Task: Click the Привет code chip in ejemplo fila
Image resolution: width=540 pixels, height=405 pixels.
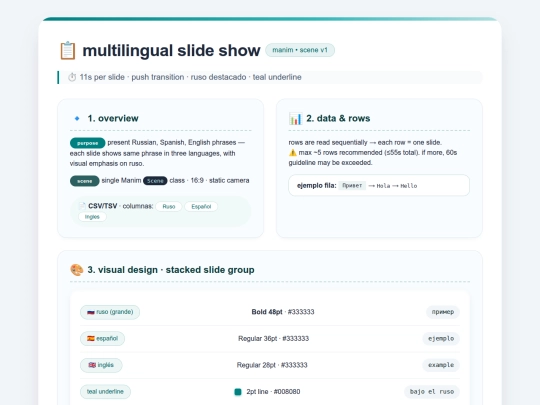Action: coord(352,186)
